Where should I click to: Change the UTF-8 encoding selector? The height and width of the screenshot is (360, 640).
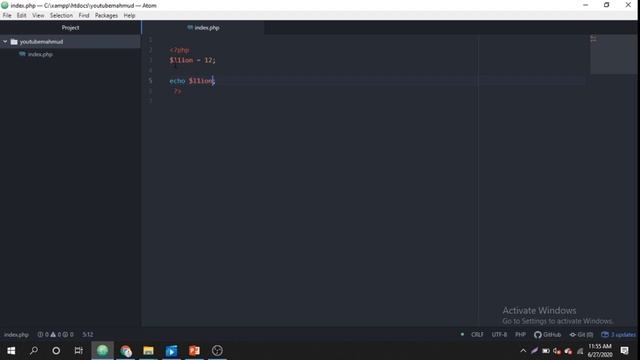tap(499, 335)
